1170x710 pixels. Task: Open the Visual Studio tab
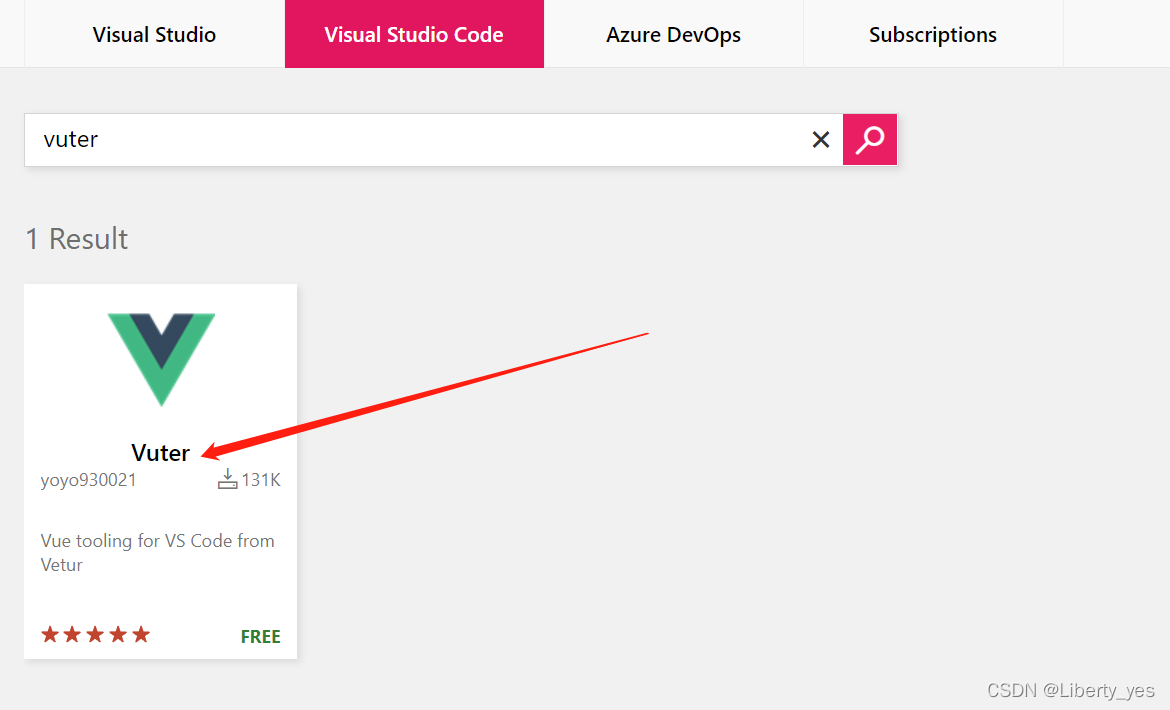154,34
